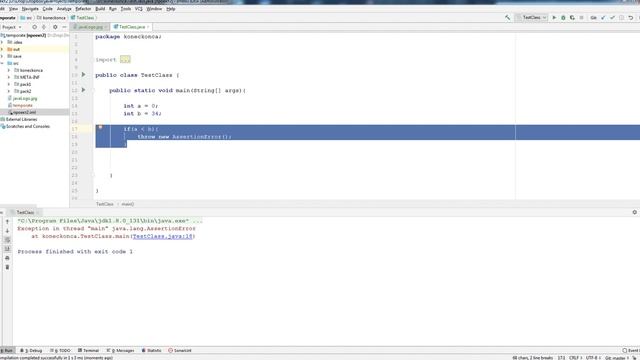Click run gutter arrow beside main method
640x360 pixels.
[x=84, y=90]
